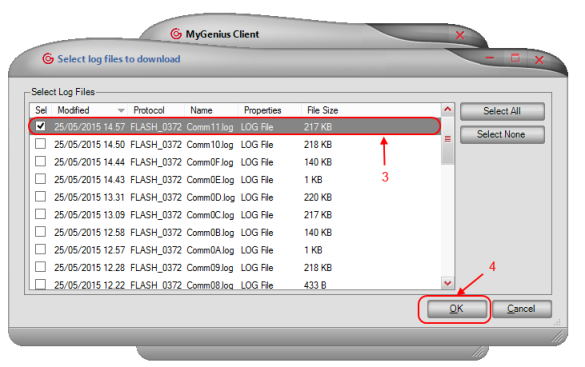
Task: Tick the Comm0D.log checkbox
Action: 40,196
